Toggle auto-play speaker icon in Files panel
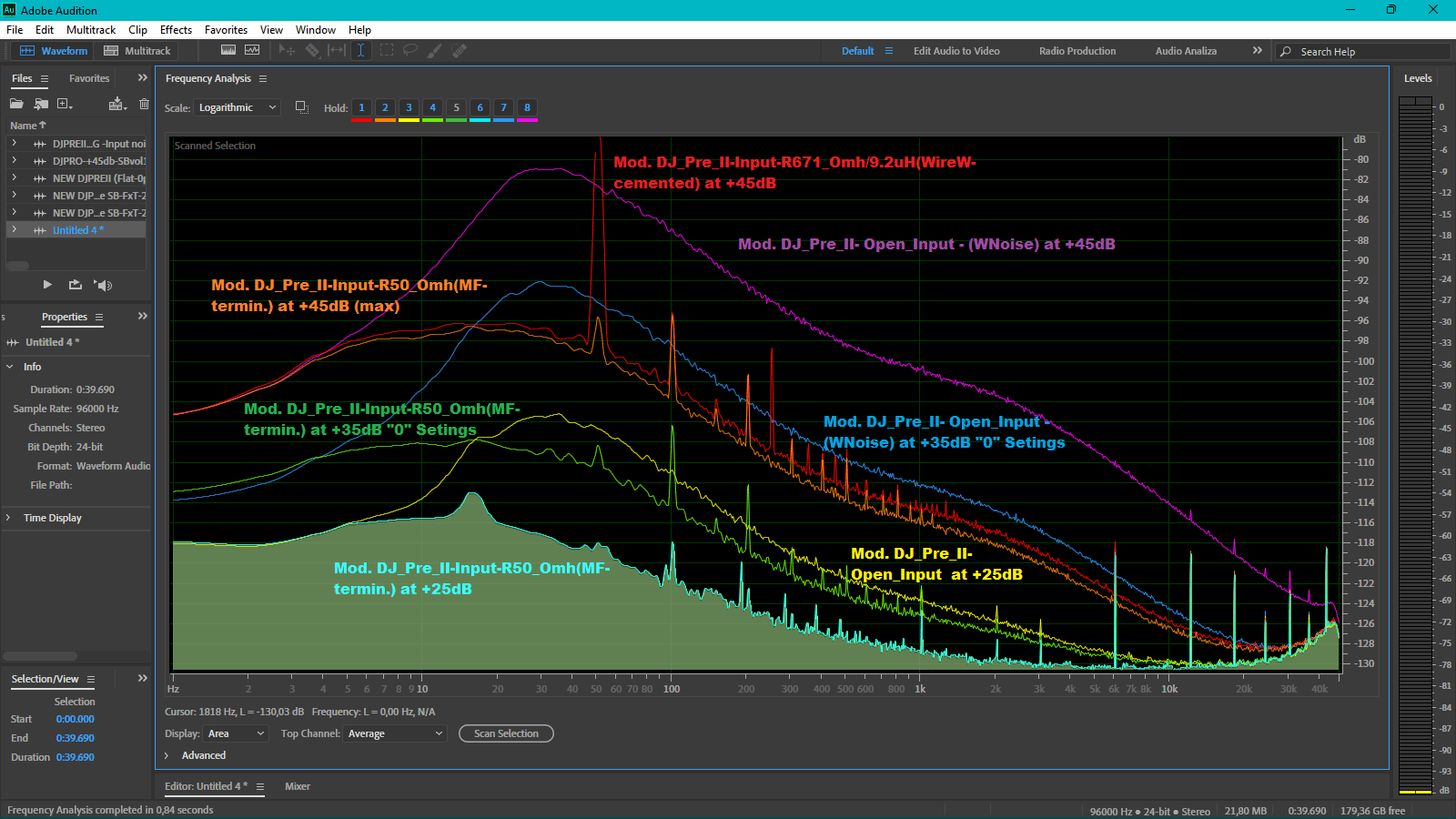Screen dimensions: 1456x819 click(103, 285)
